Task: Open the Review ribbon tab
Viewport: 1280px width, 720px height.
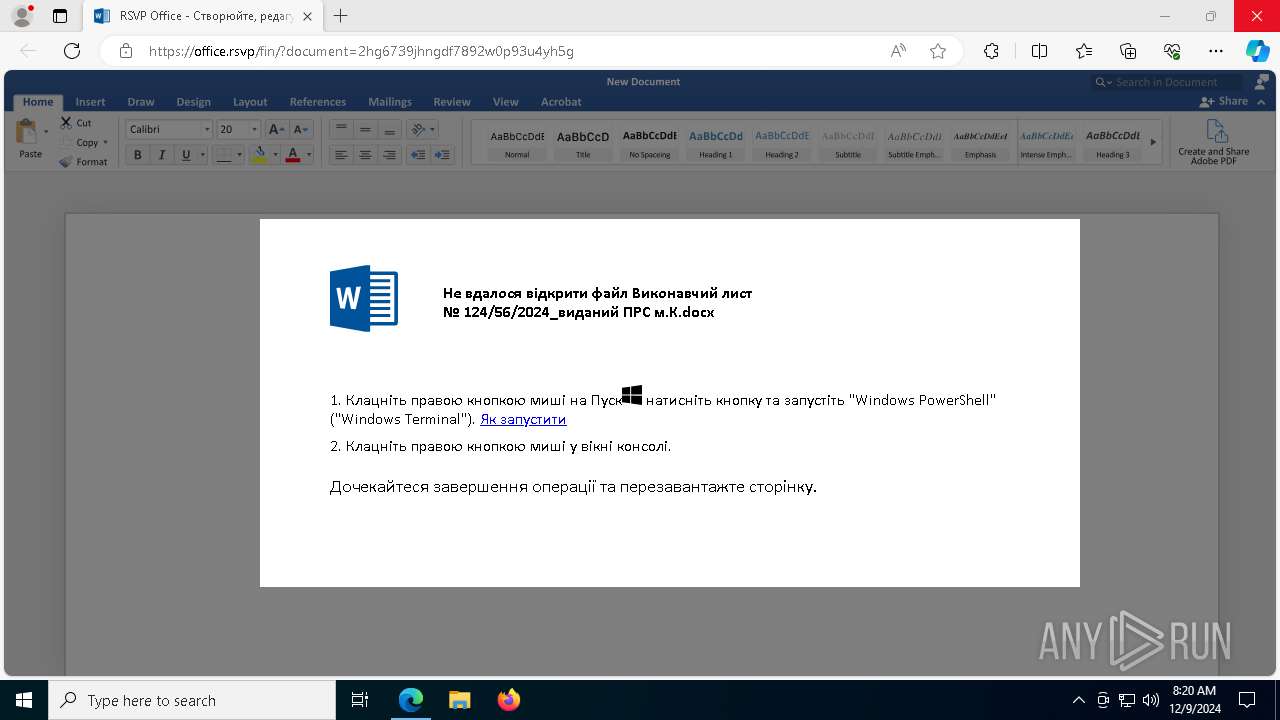Action: pyautogui.click(x=452, y=102)
